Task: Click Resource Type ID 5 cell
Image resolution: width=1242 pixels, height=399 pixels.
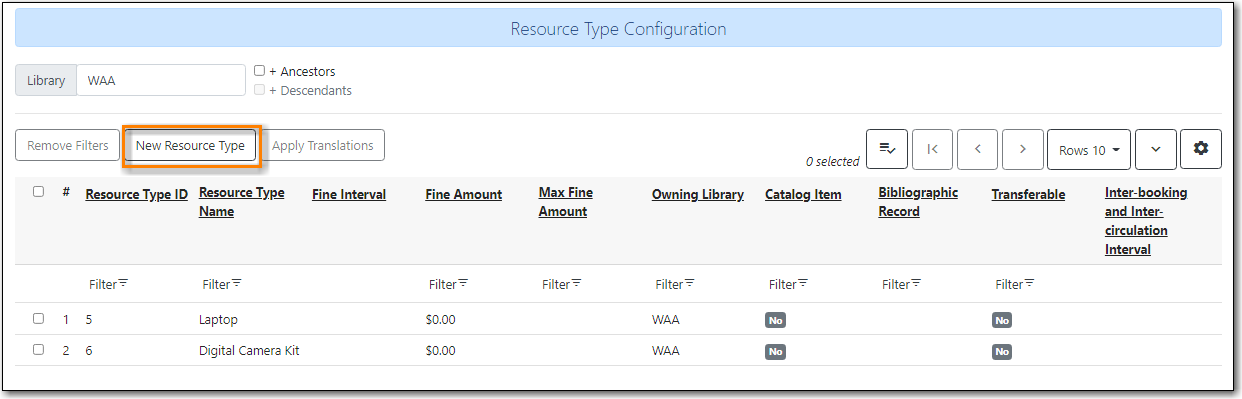Action: (89, 320)
